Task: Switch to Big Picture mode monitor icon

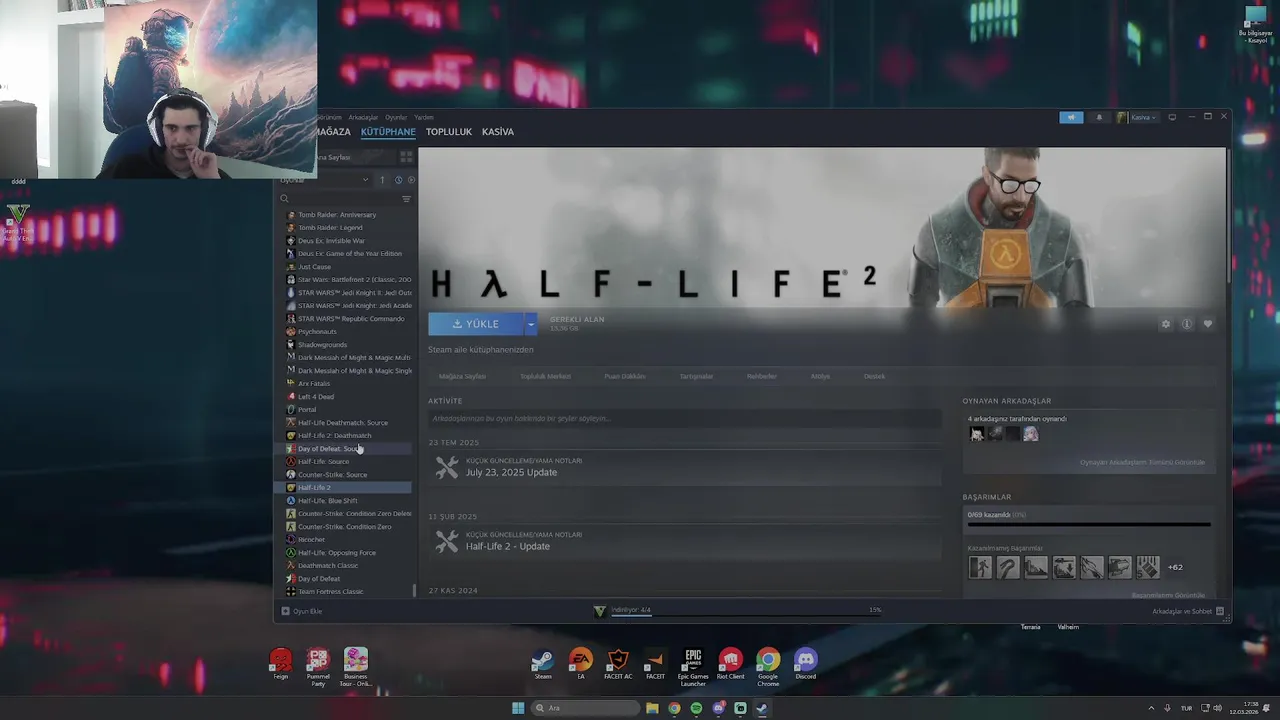Action: point(1172,117)
